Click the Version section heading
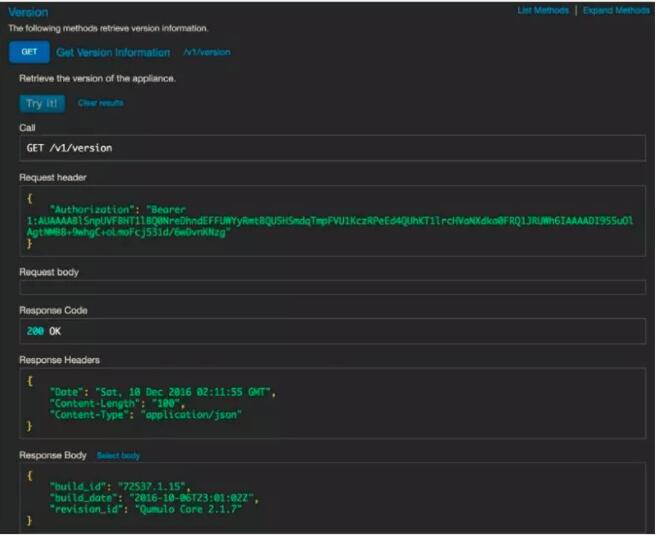The image size is (655, 535). click(x=28, y=12)
